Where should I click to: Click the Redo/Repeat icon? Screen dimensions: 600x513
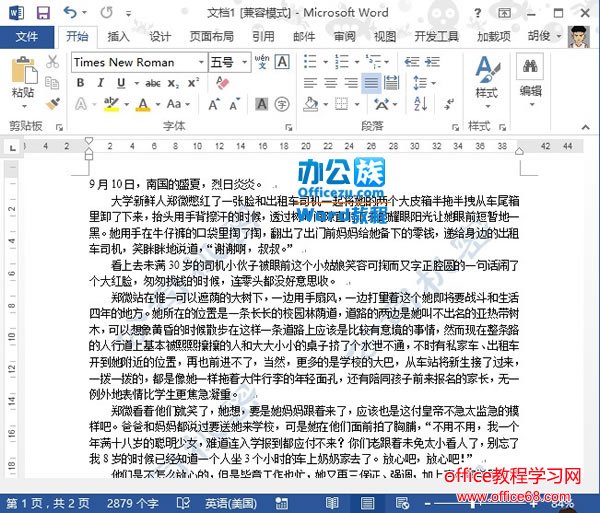106,13
